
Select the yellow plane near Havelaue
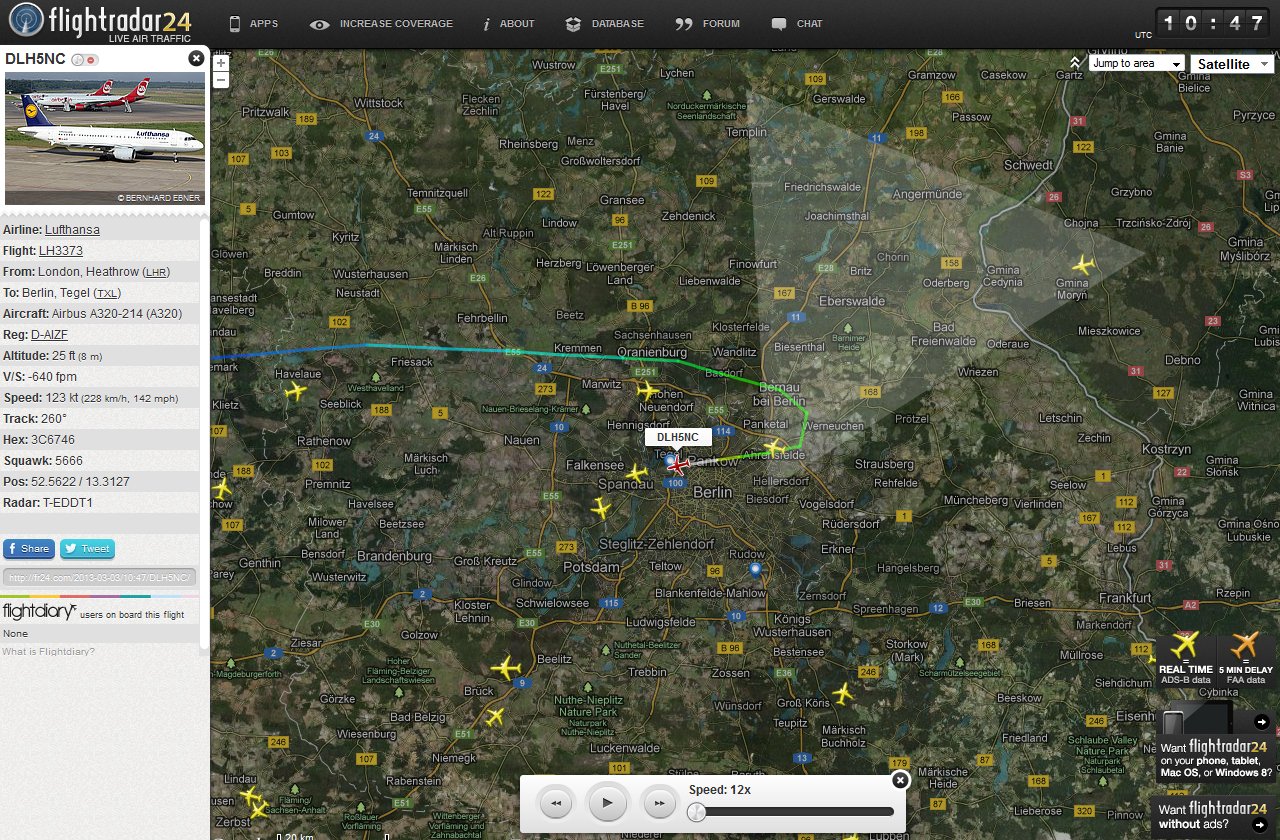point(295,391)
